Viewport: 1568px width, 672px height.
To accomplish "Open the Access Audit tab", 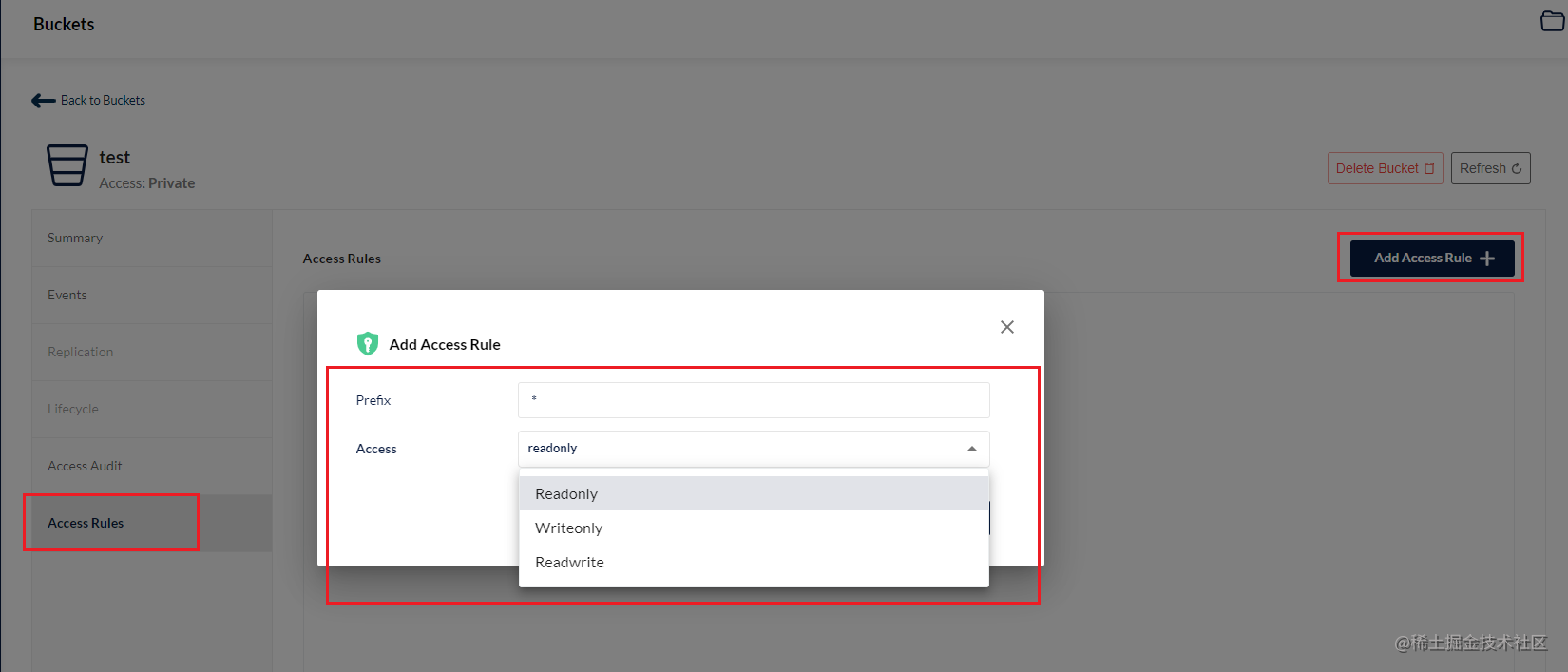I will 152,466.
